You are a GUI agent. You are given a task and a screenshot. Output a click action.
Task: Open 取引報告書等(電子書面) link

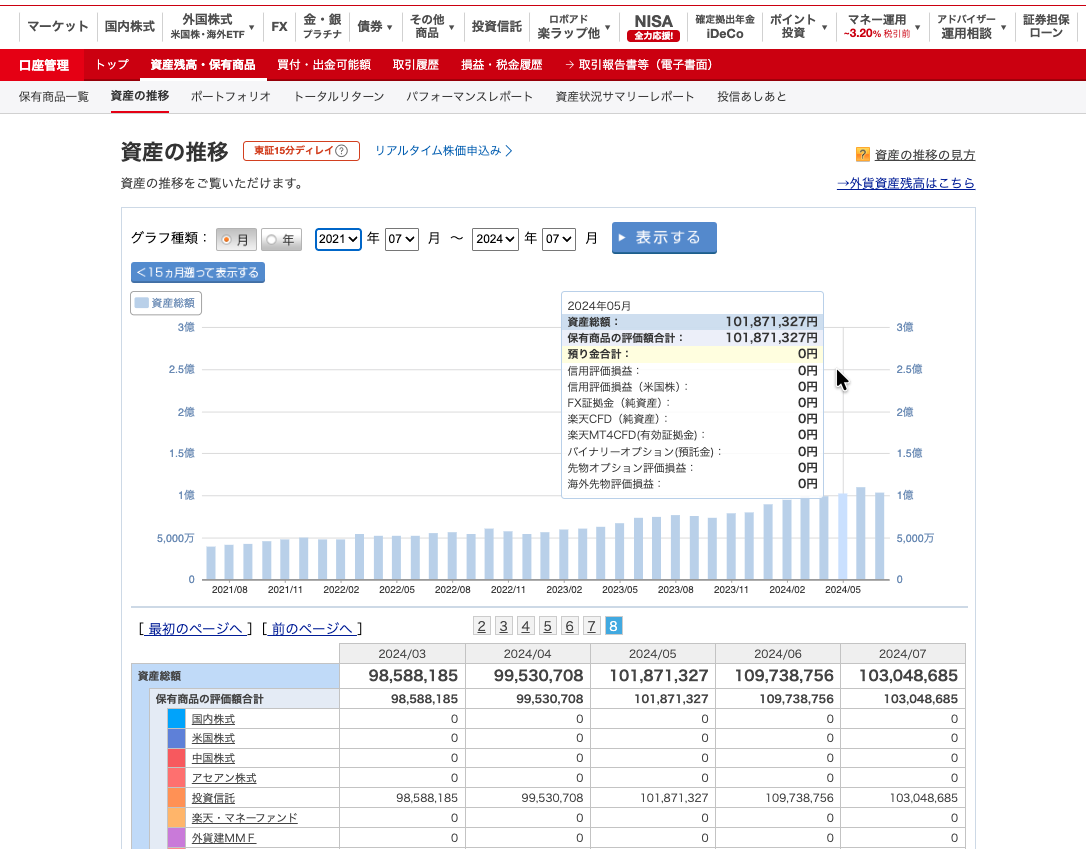click(x=639, y=65)
